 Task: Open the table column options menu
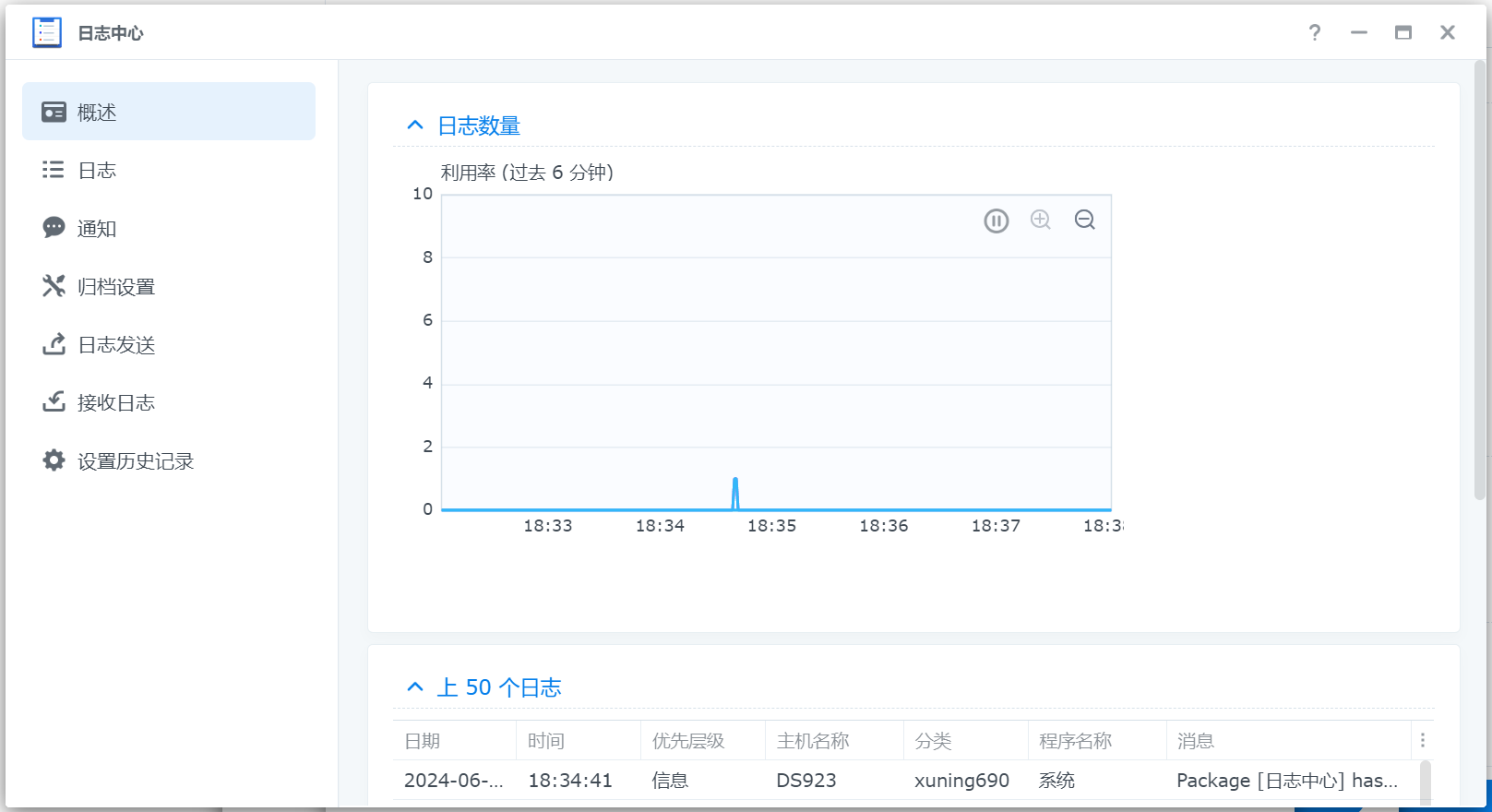(x=1423, y=741)
